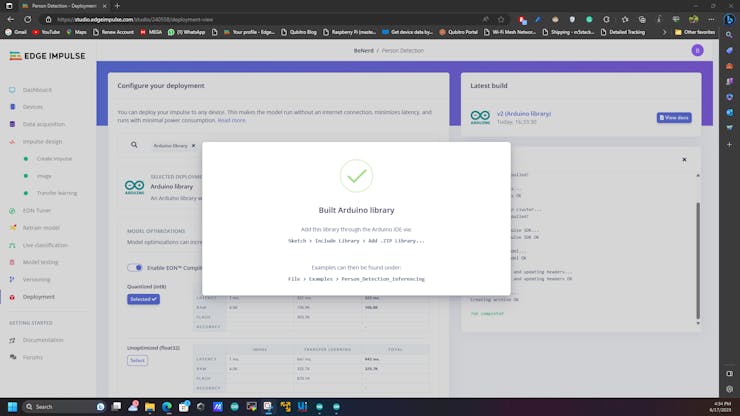740x416 pixels.
Task: Open Versioning page
Action: tap(36, 280)
